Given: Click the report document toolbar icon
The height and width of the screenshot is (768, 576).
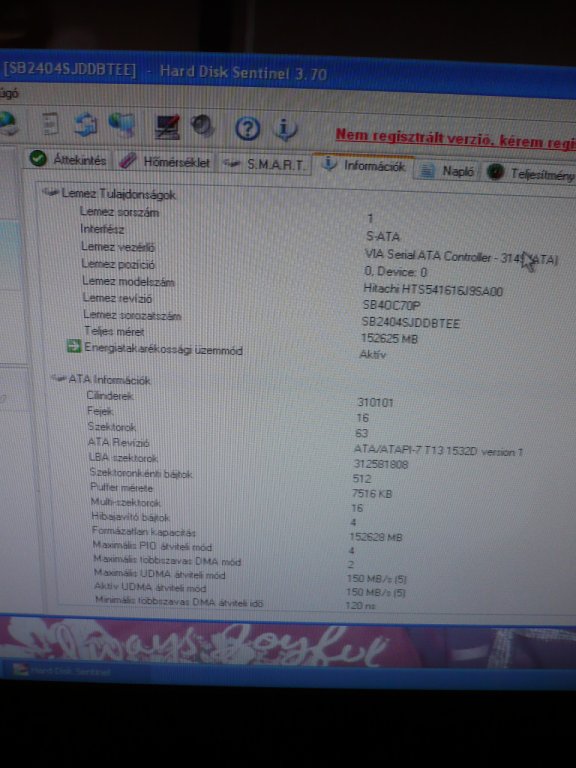Looking at the screenshot, I should tap(50, 124).
